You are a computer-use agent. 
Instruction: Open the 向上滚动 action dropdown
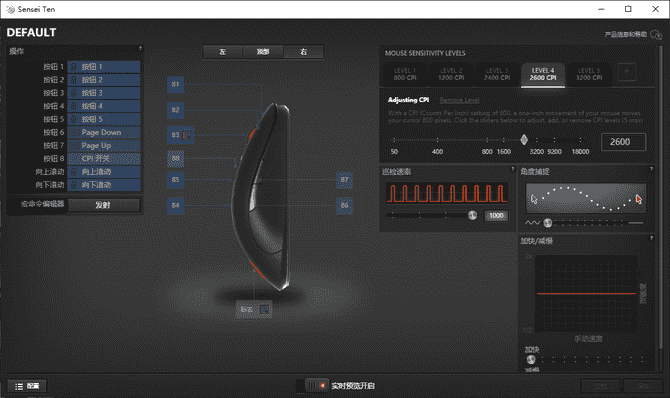coord(104,172)
